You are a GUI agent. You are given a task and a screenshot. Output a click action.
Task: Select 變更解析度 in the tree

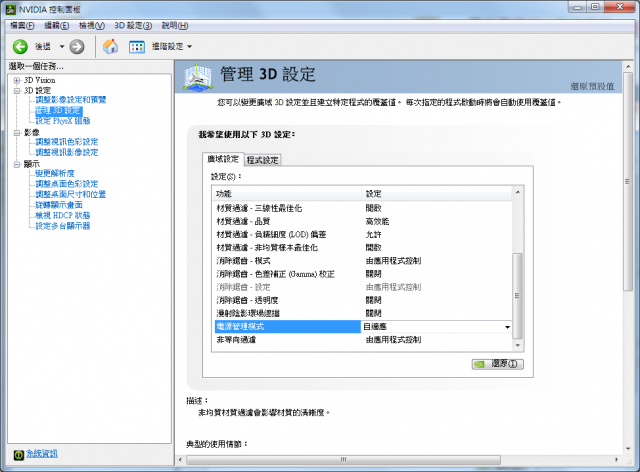pos(55,173)
